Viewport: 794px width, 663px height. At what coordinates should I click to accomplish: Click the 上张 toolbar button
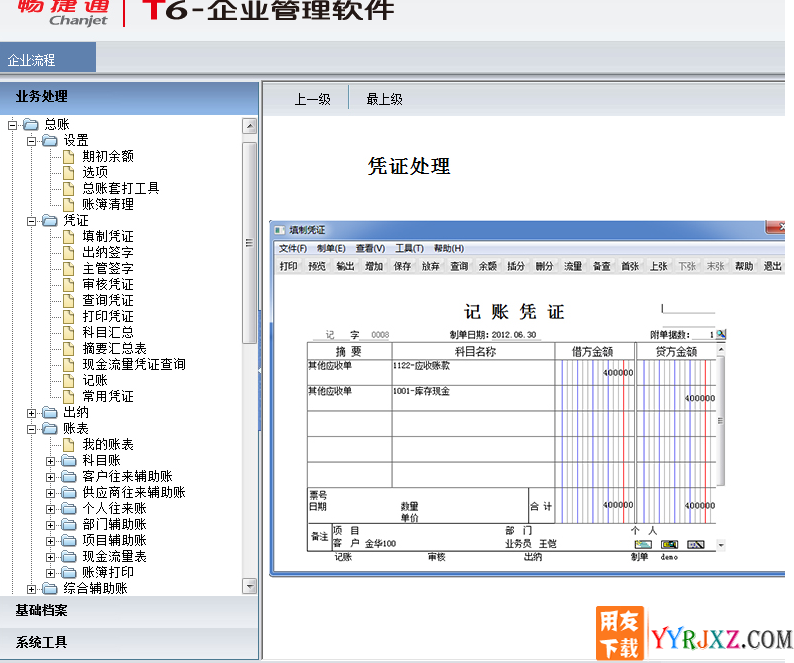point(659,266)
